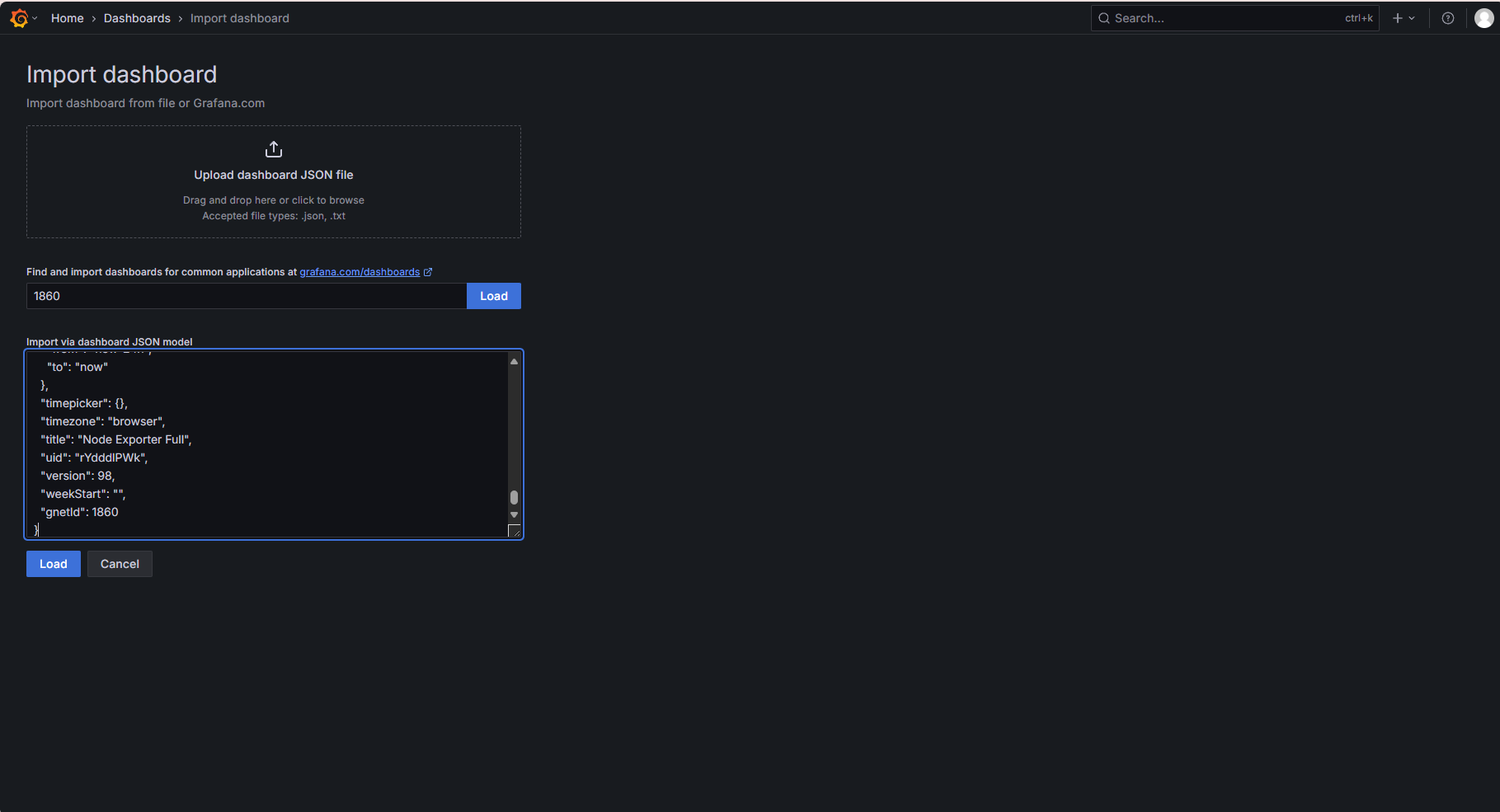Click Drag and drop here or browse text

coord(274,200)
